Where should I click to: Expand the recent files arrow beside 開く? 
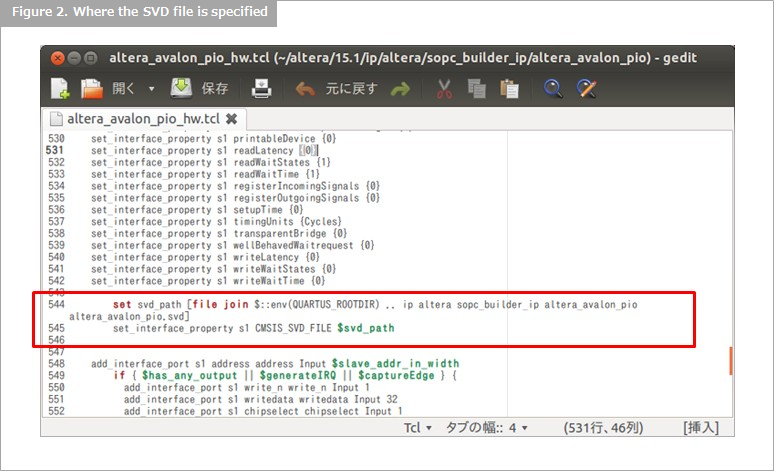[x=151, y=89]
